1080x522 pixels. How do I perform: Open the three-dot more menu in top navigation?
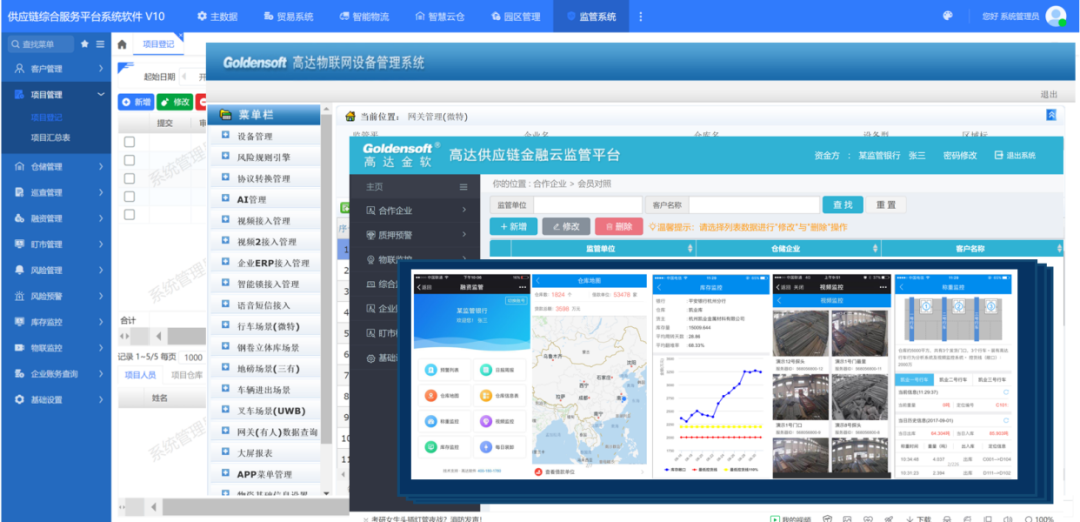pyautogui.click(x=641, y=16)
